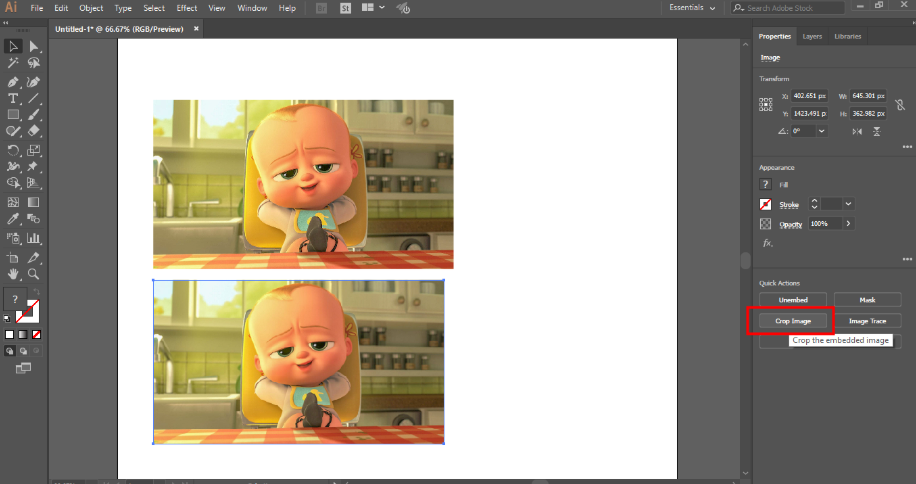Switch to the Layers tab

tap(812, 36)
